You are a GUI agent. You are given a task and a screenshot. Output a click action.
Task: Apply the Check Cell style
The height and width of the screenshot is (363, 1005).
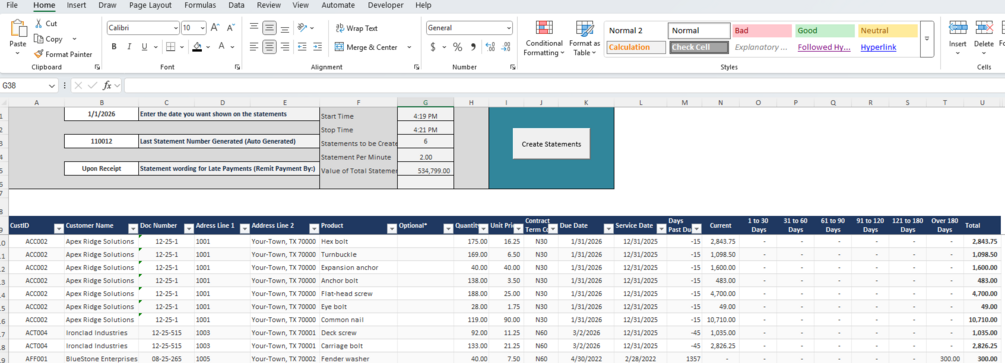[x=699, y=47]
